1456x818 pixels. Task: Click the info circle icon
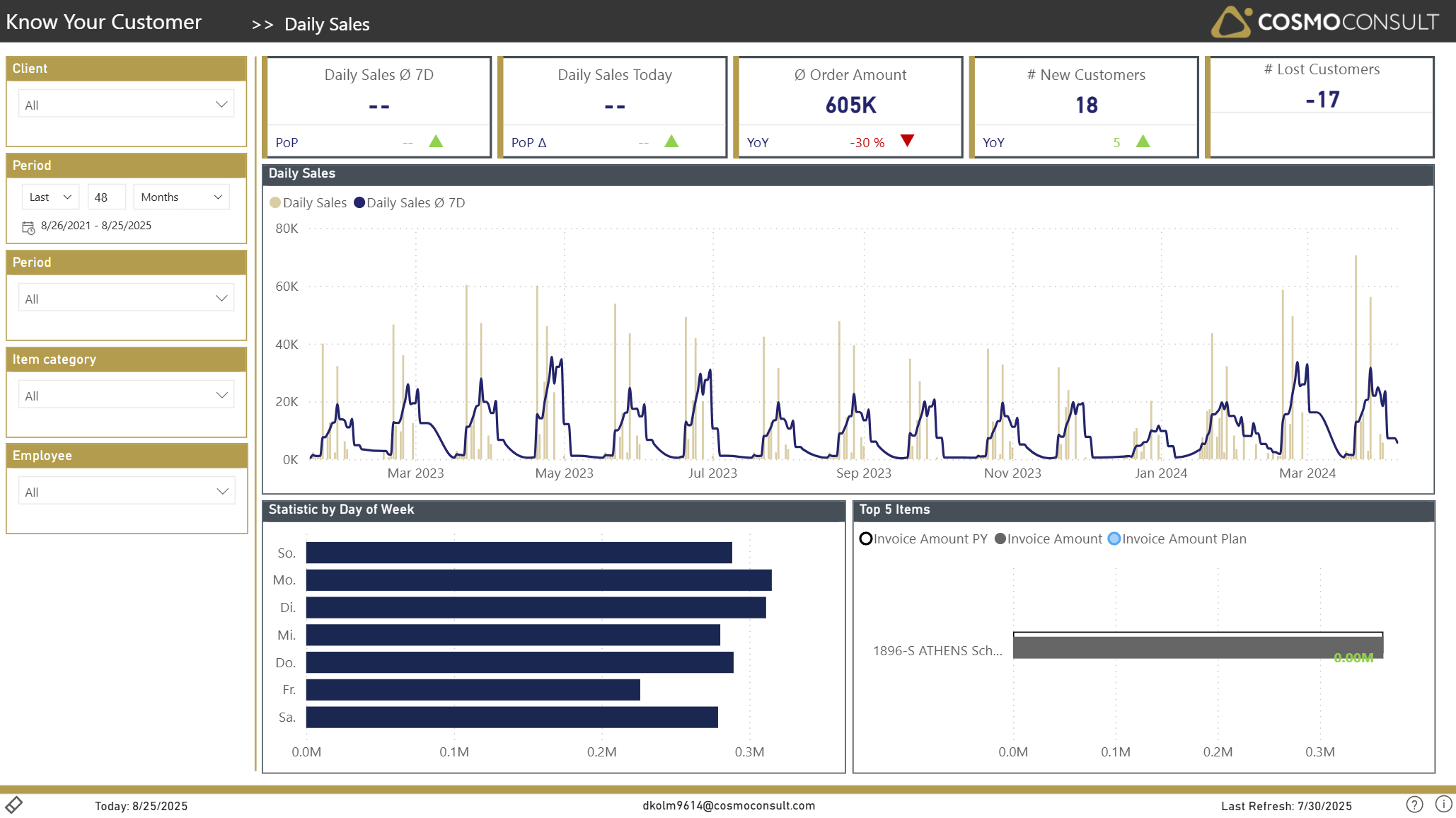(1443, 804)
